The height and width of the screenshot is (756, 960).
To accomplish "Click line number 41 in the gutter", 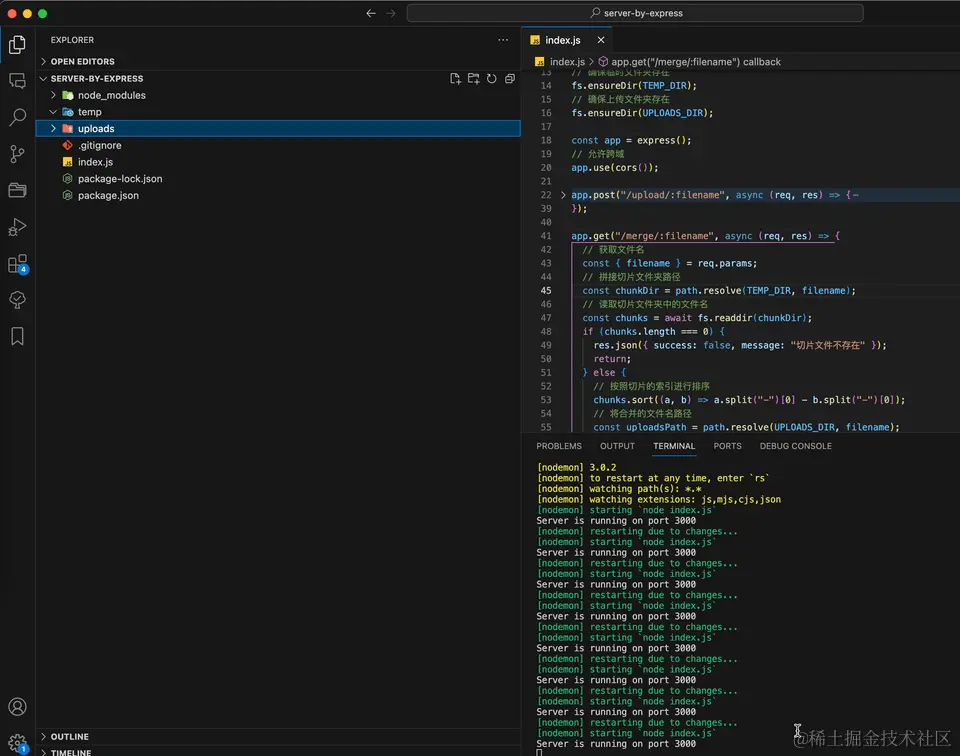I will [x=546, y=236].
